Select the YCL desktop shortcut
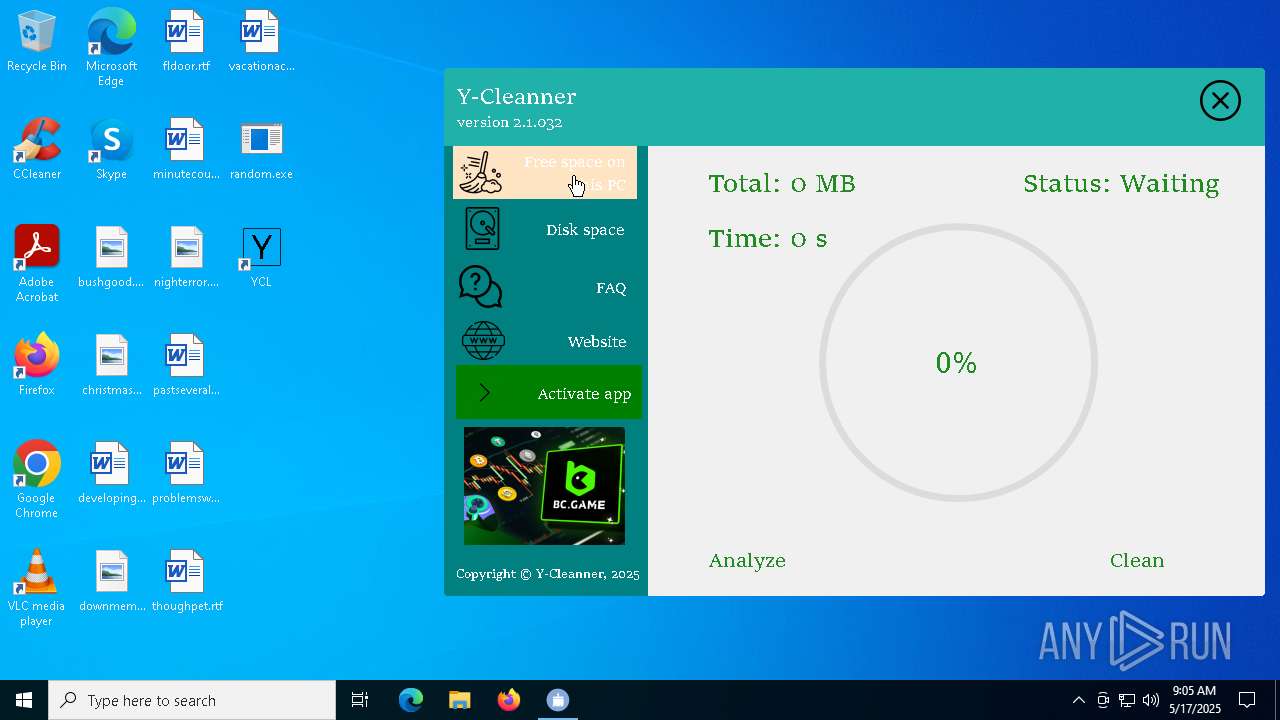Viewport: 1280px width, 720px height. [261, 258]
